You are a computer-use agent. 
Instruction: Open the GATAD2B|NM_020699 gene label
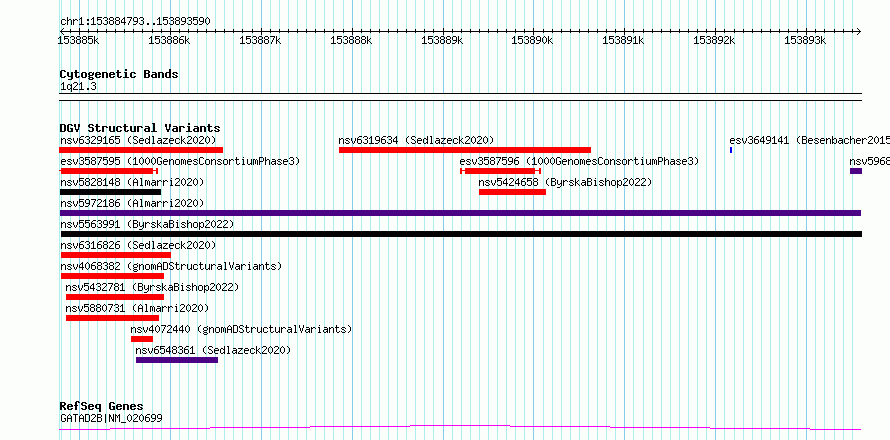[x=111, y=418]
